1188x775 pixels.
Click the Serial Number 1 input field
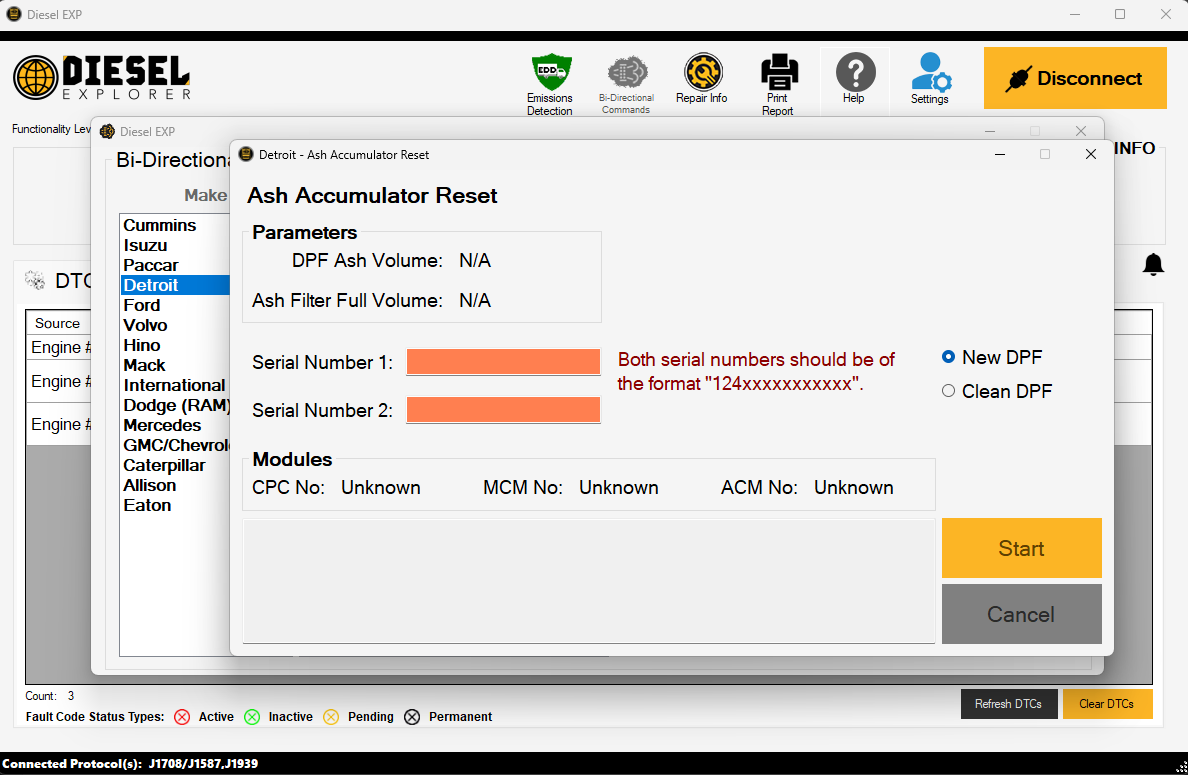tap(503, 362)
